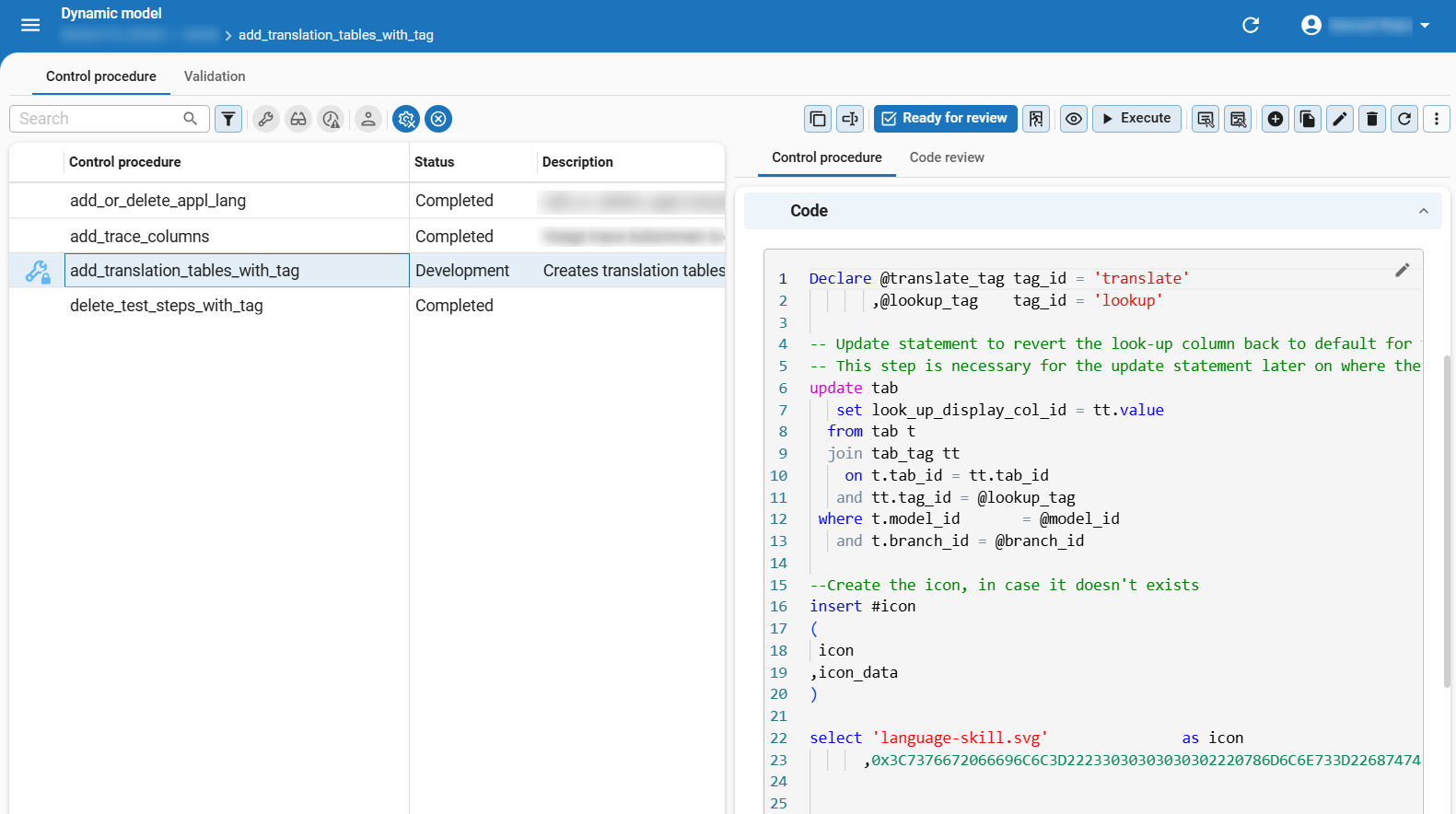Click the table-with-cursor icon before the add button
This screenshot has height=814, width=1456.
coord(1238,119)
